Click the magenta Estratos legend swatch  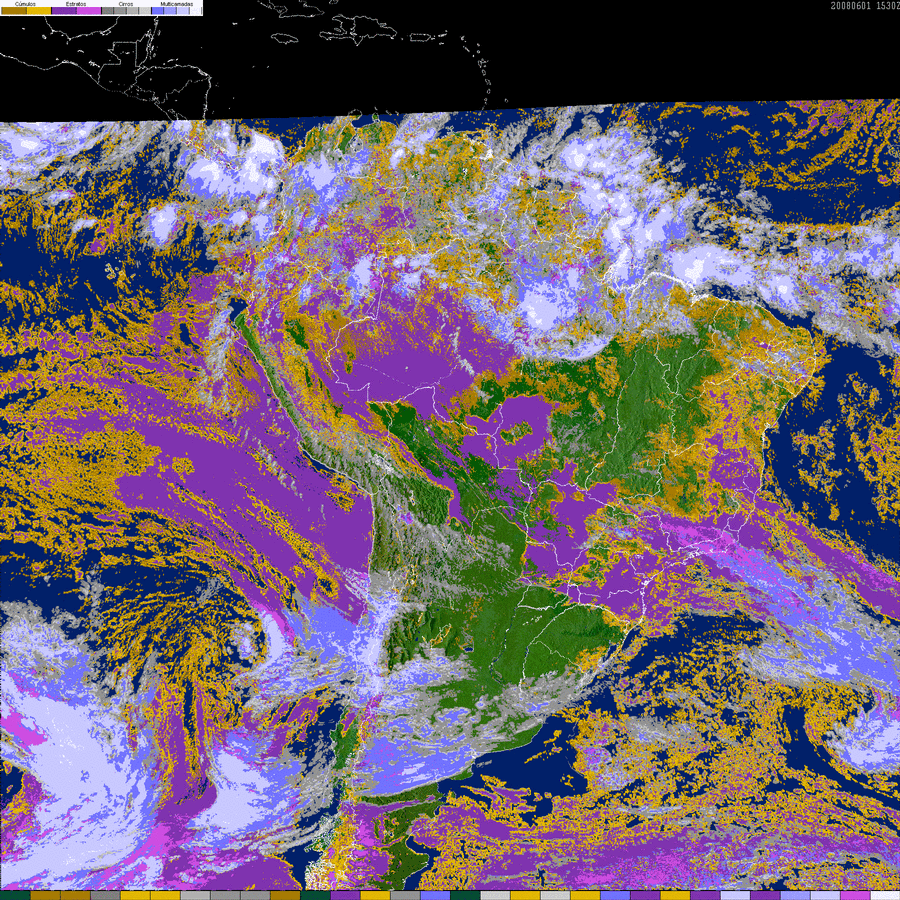(x=89, y=10)
